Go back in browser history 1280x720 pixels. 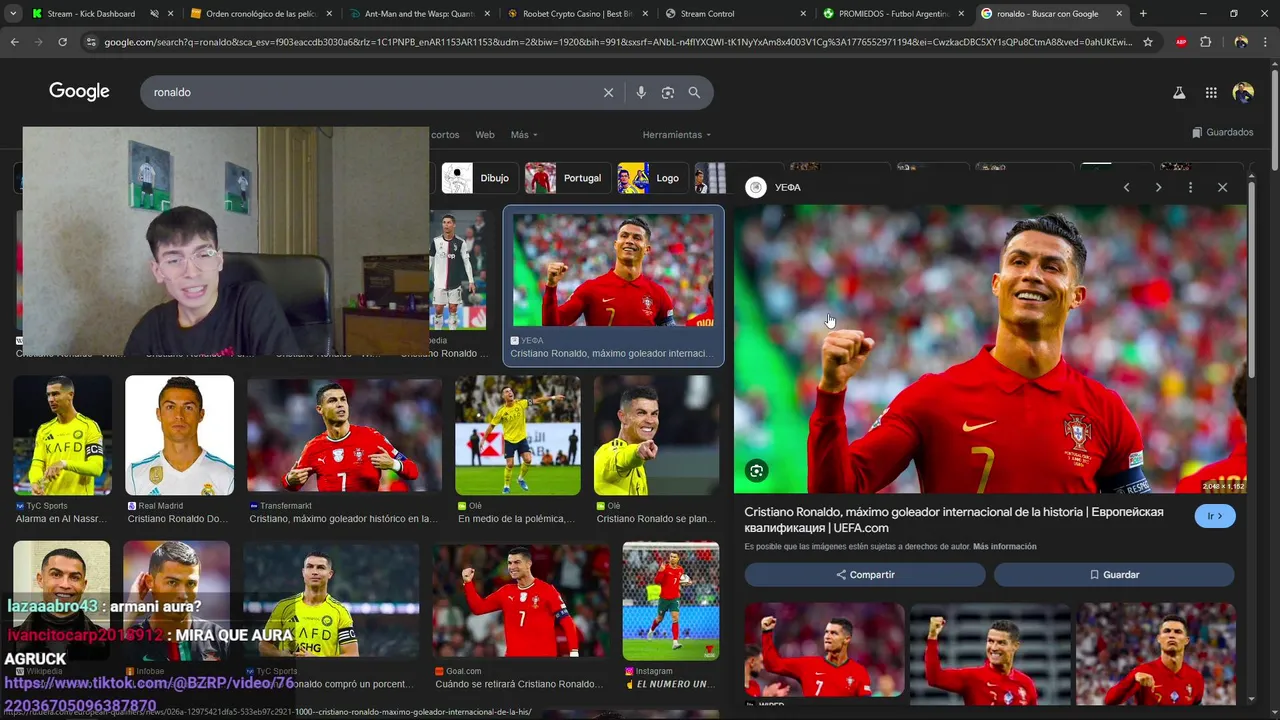click(14, 42)
